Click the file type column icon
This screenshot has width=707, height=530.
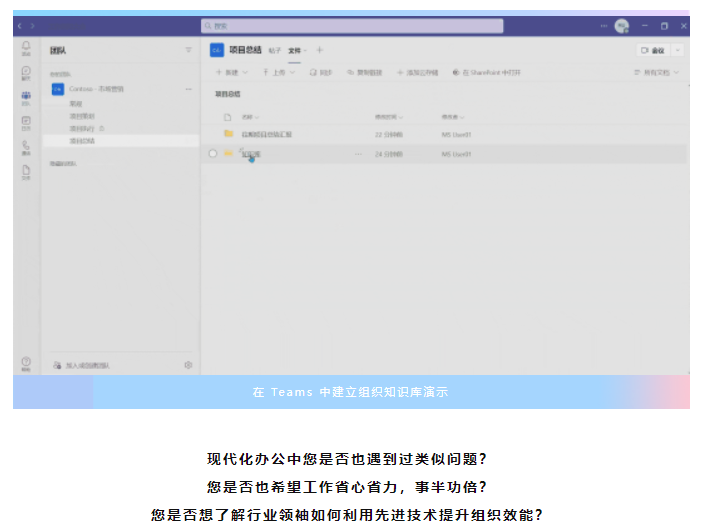click(228, 117)
